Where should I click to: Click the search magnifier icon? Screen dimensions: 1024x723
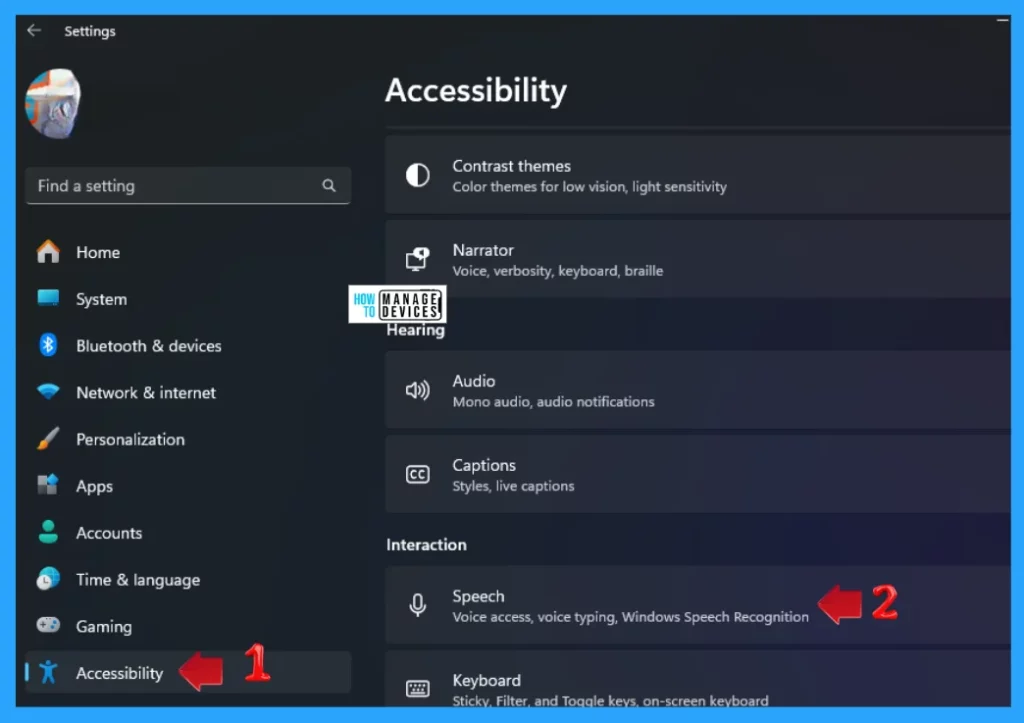(328, 186)
